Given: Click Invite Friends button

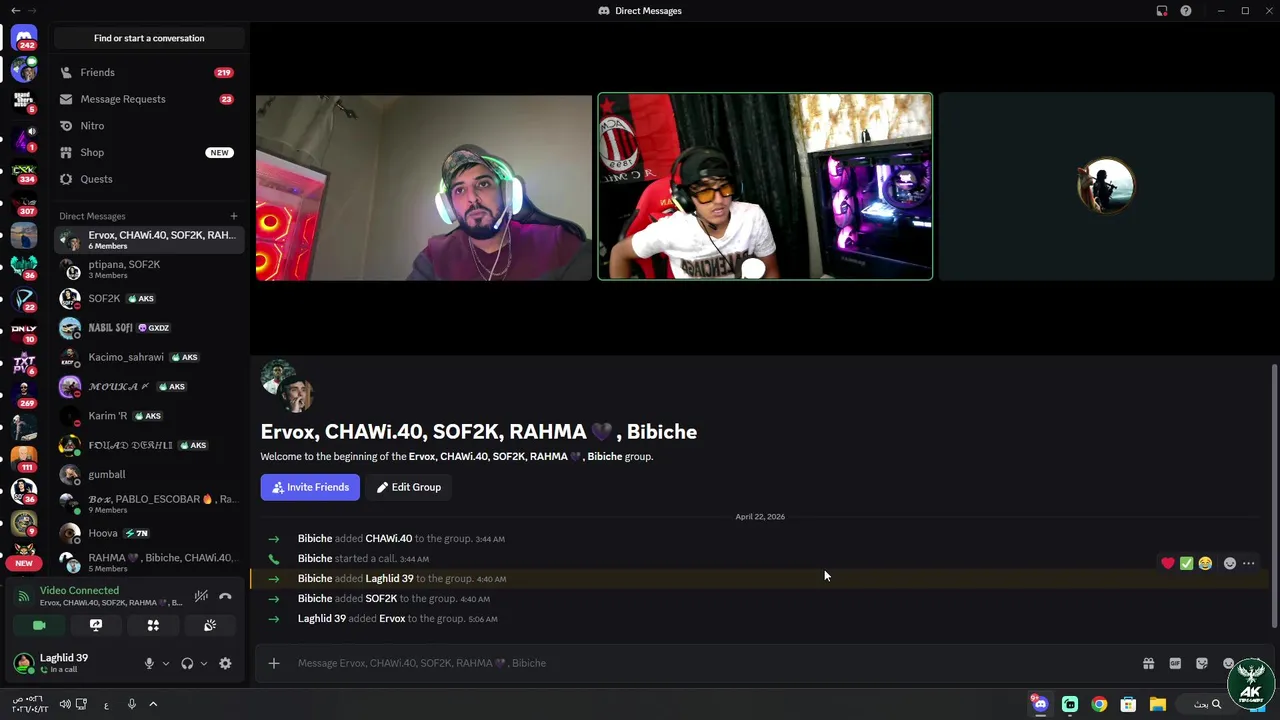Looking at the screenshot, I should [x=310, y=487].
